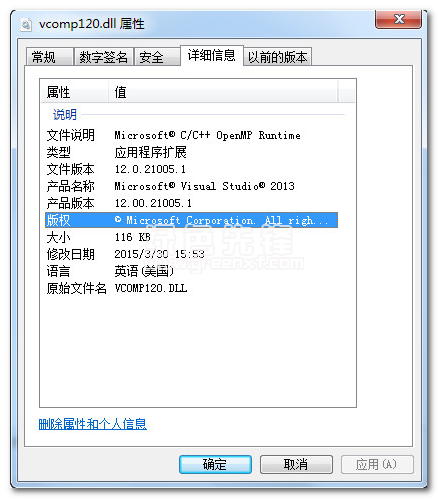Open the 删除属性和个人信息 link
The height and width of the screenshot is (499, 438).
pyautogui.click(x=93, y=424)
